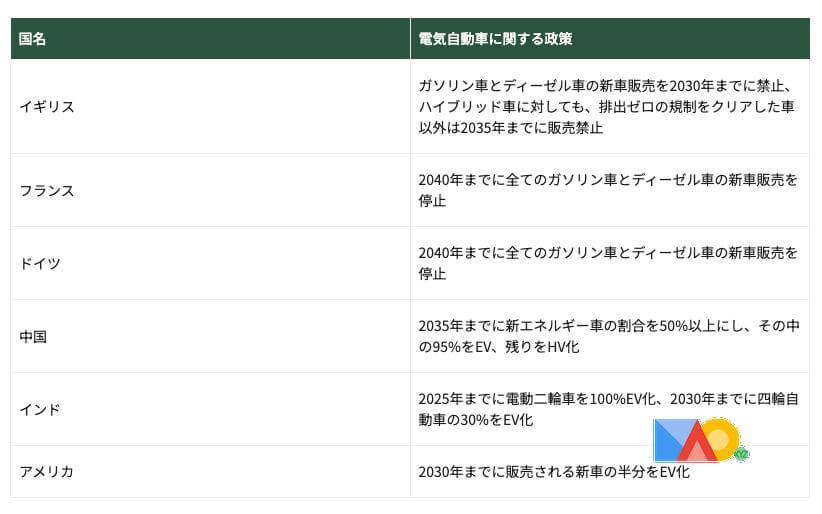Select the インド country cell
This screenshot has height=514, width=822.
point(40,409)
